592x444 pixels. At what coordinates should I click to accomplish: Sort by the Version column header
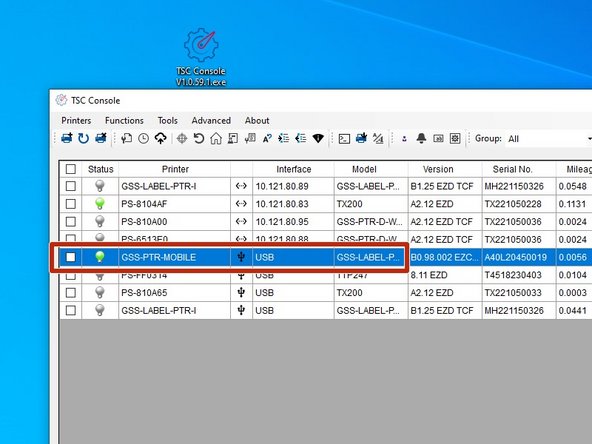[x=438, y=169]
